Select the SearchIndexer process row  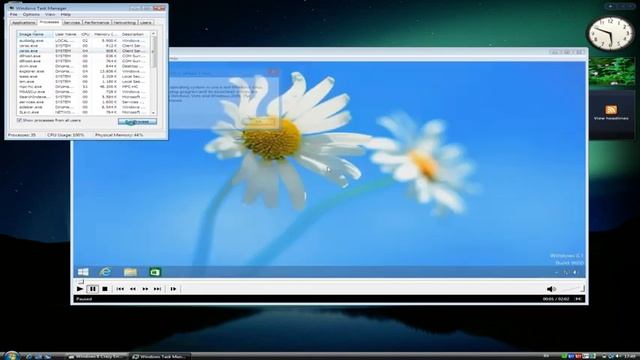click(84, 97)
